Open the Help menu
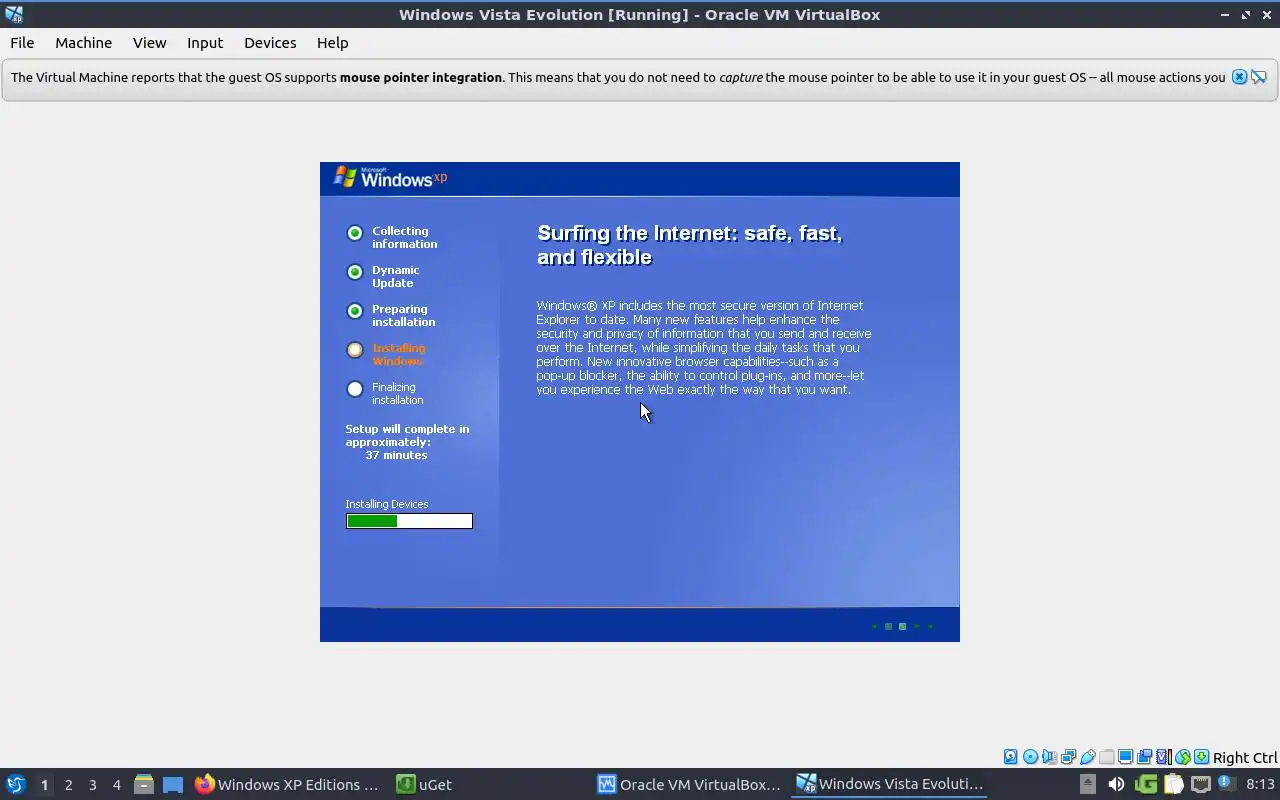The height and width of the screenshot is (800, 1280). (332, 43)
